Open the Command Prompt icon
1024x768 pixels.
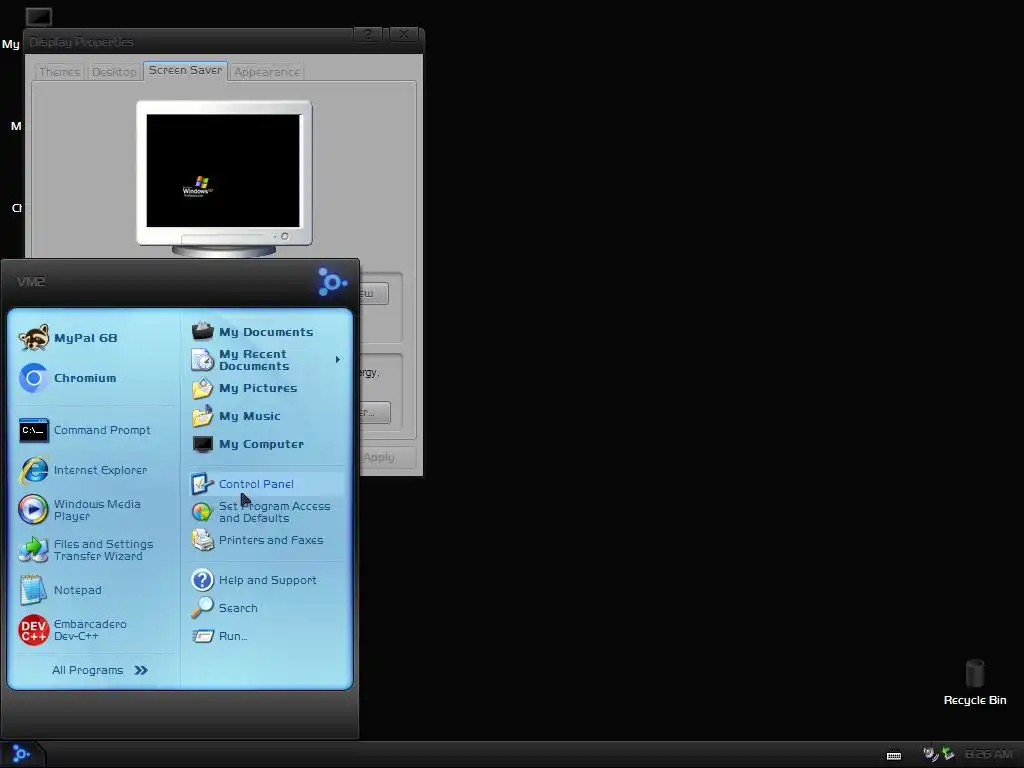tap(33, 430)
